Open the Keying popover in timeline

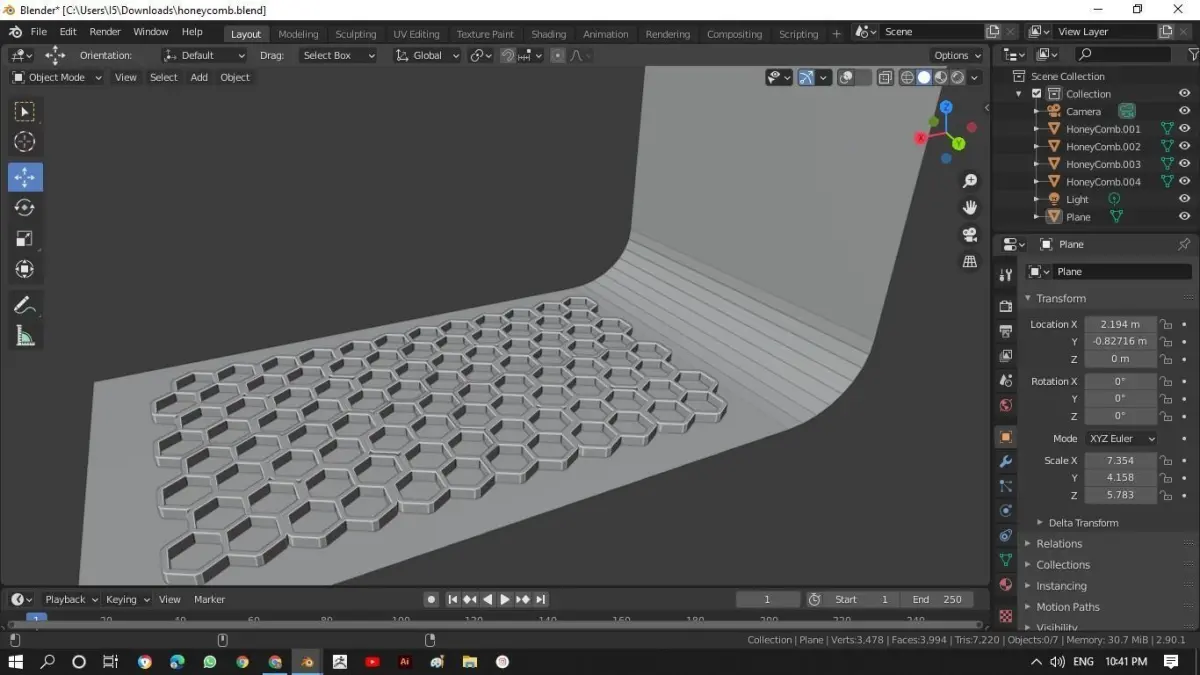click(x=127, y=599)
